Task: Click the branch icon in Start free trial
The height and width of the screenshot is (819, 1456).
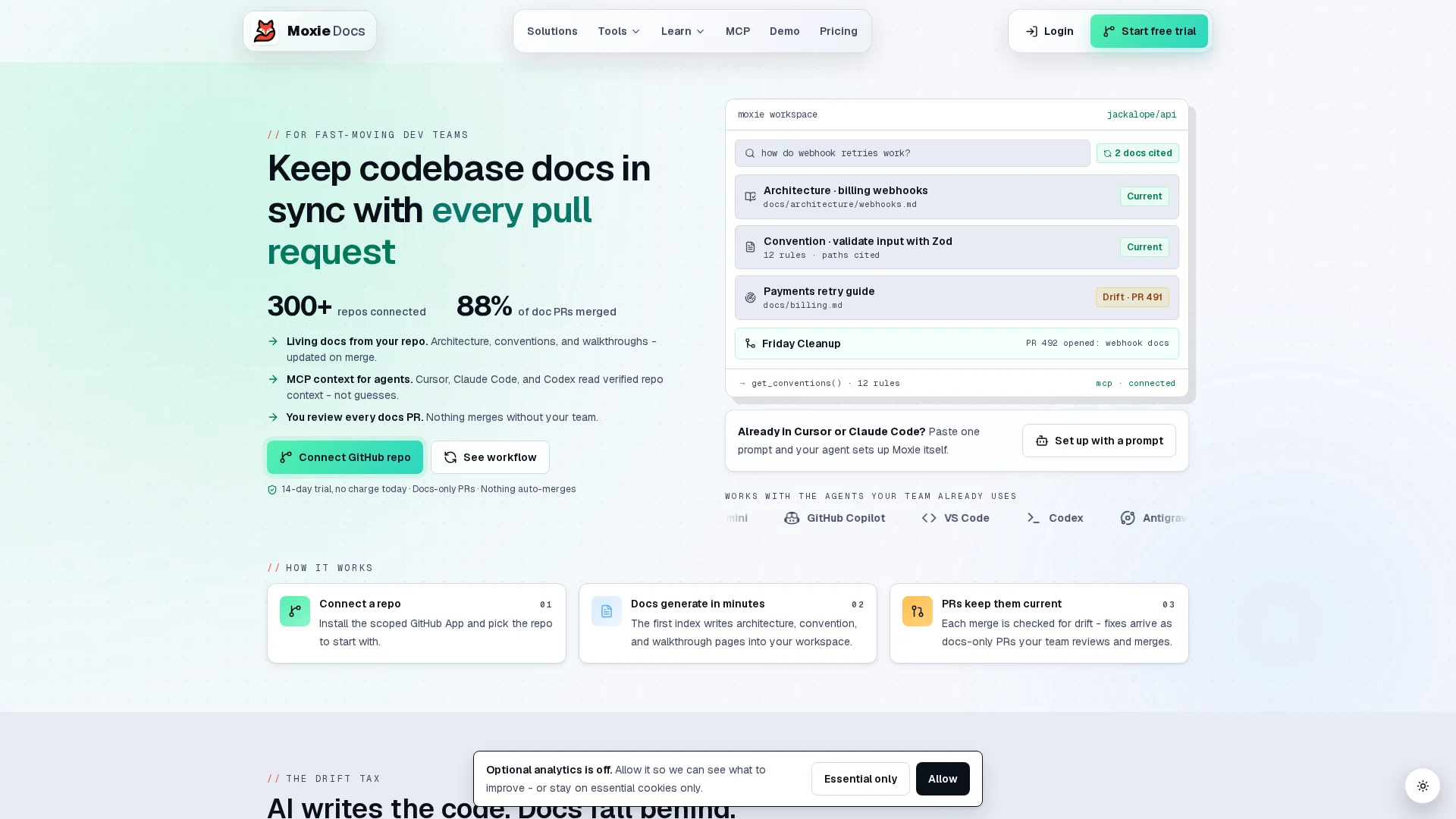Action: pyautogui.click(x=1109, y=31)
